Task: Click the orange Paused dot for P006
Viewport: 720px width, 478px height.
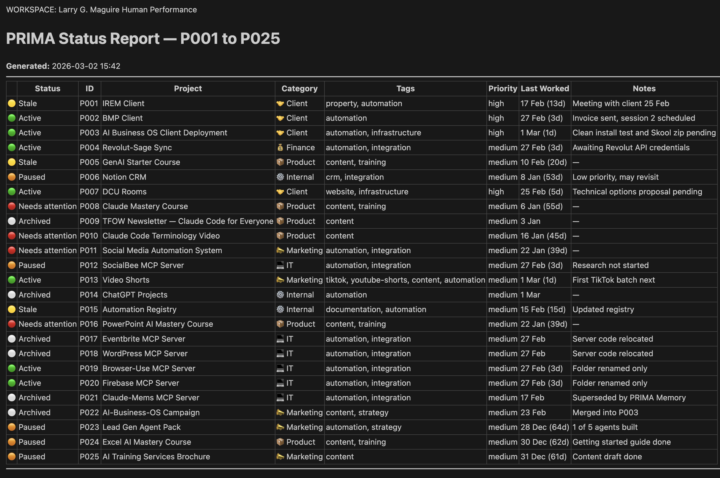Action: click(12, 177)
